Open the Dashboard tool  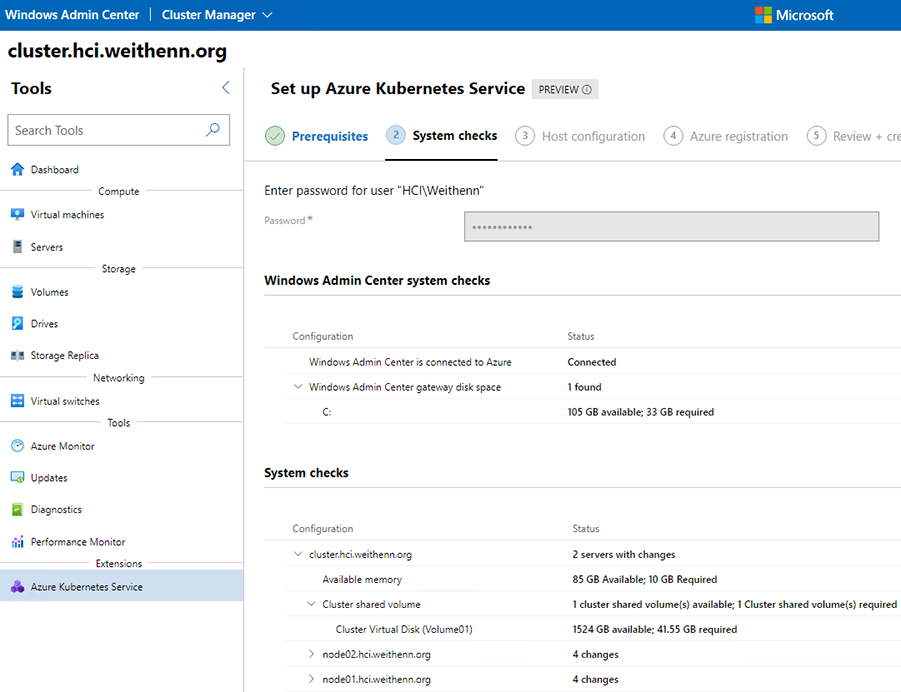click(55, 170)
